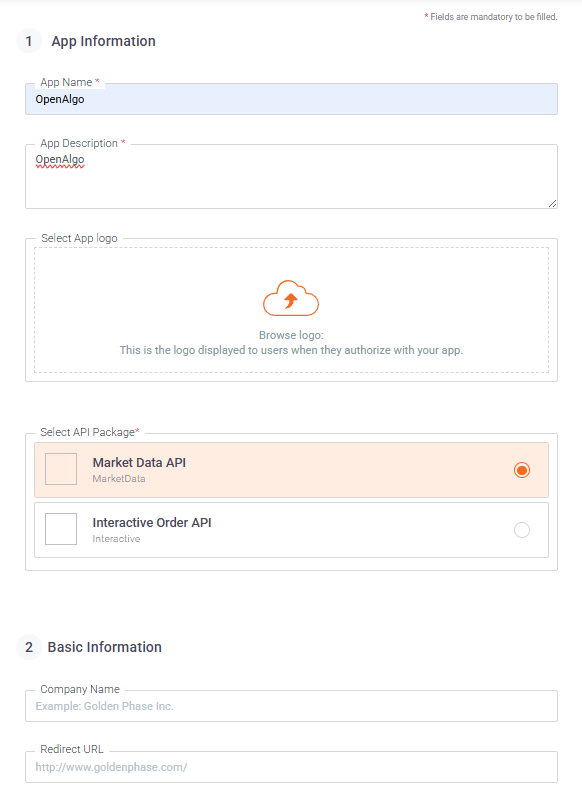Click the App Description resize handle corner

pyautogui.click(x=552, y=204)
